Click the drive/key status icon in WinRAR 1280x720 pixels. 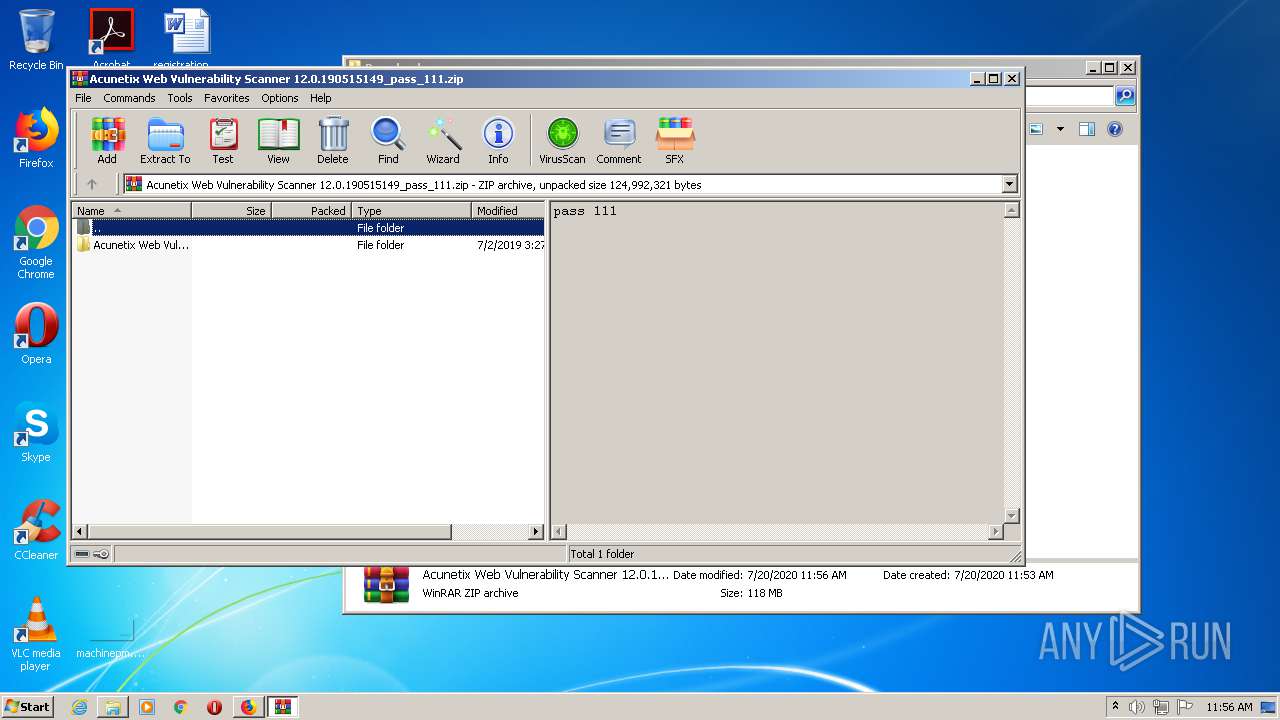[92, 554]
